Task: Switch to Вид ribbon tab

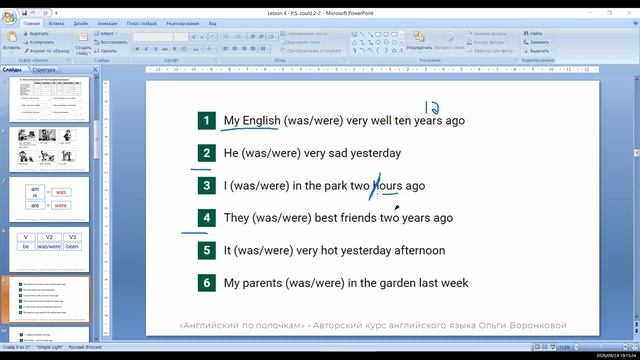Action: (212, 24)
